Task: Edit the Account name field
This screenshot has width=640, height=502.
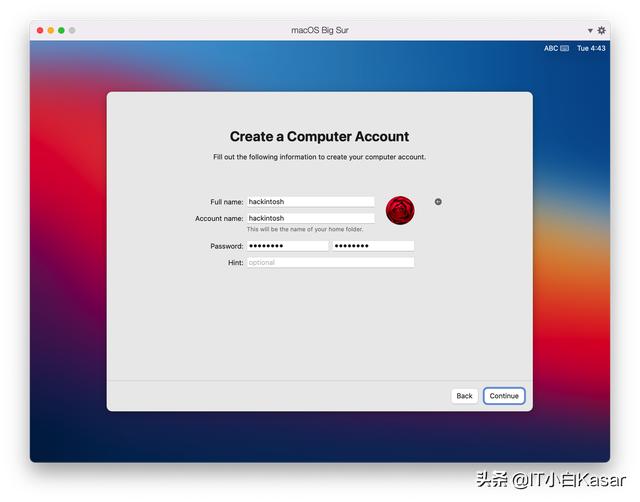Action: [x=310, y=218]
